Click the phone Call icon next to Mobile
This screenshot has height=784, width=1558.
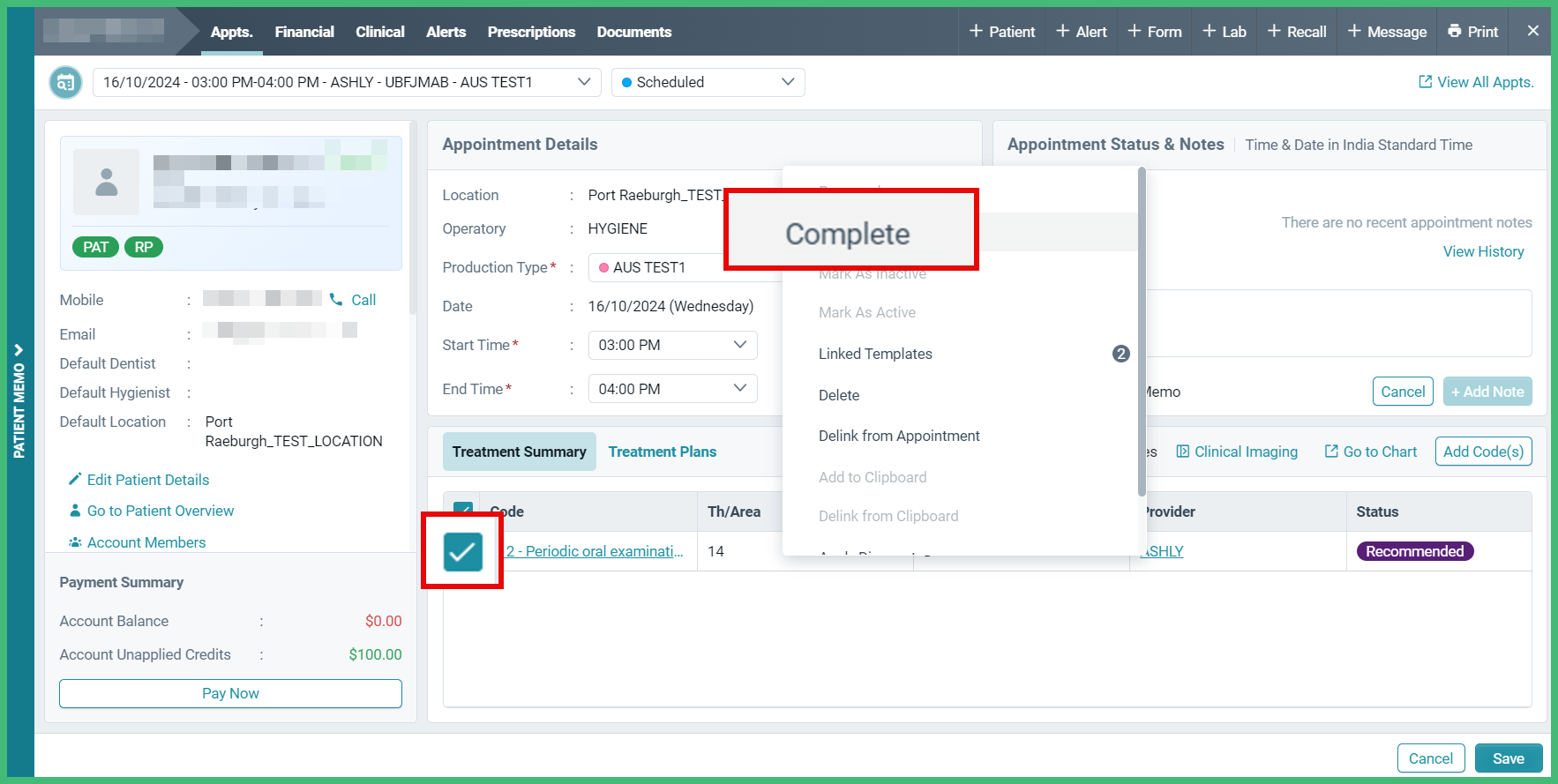click(x=336, y=300)
